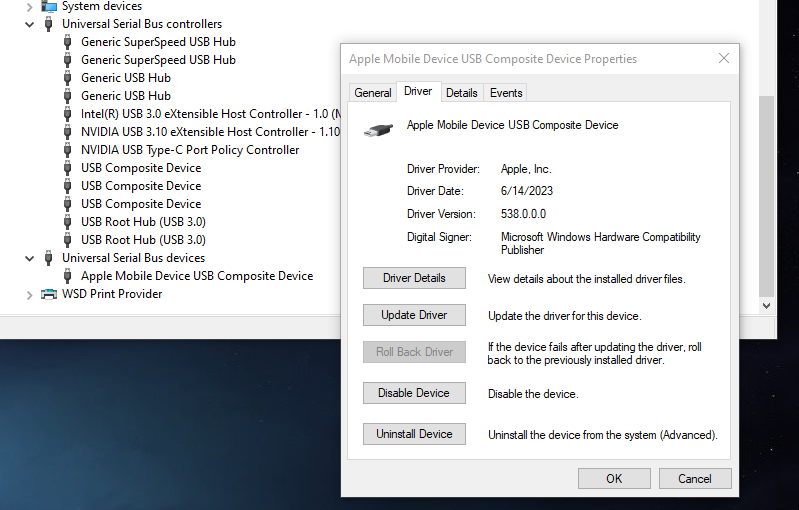
Task: Click the Device Manager scroll down arrow
Action: point(766,306)
